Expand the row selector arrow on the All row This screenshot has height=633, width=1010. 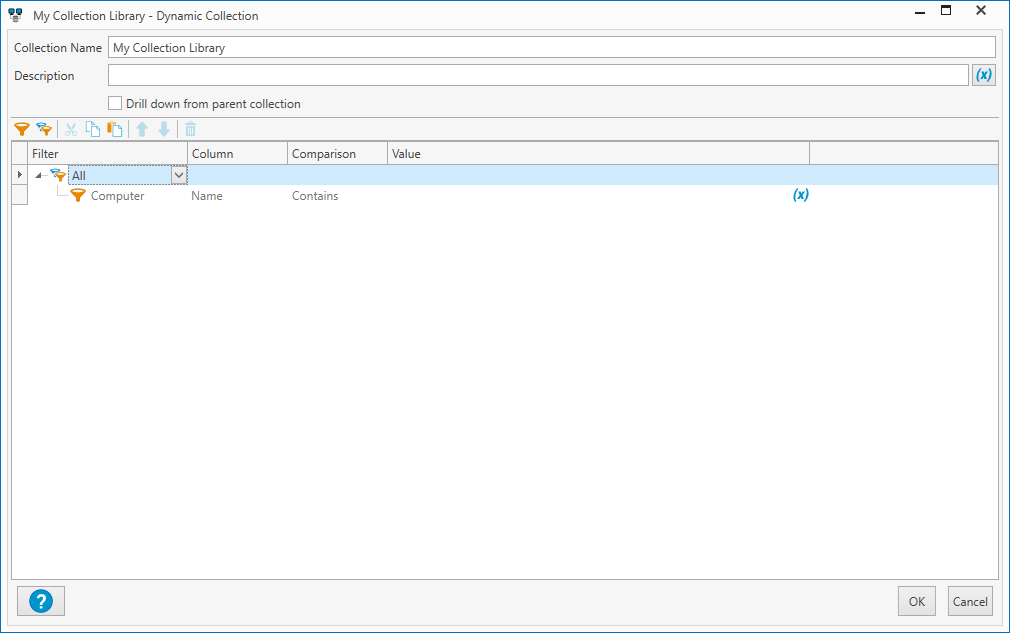(x=19, y=174)
